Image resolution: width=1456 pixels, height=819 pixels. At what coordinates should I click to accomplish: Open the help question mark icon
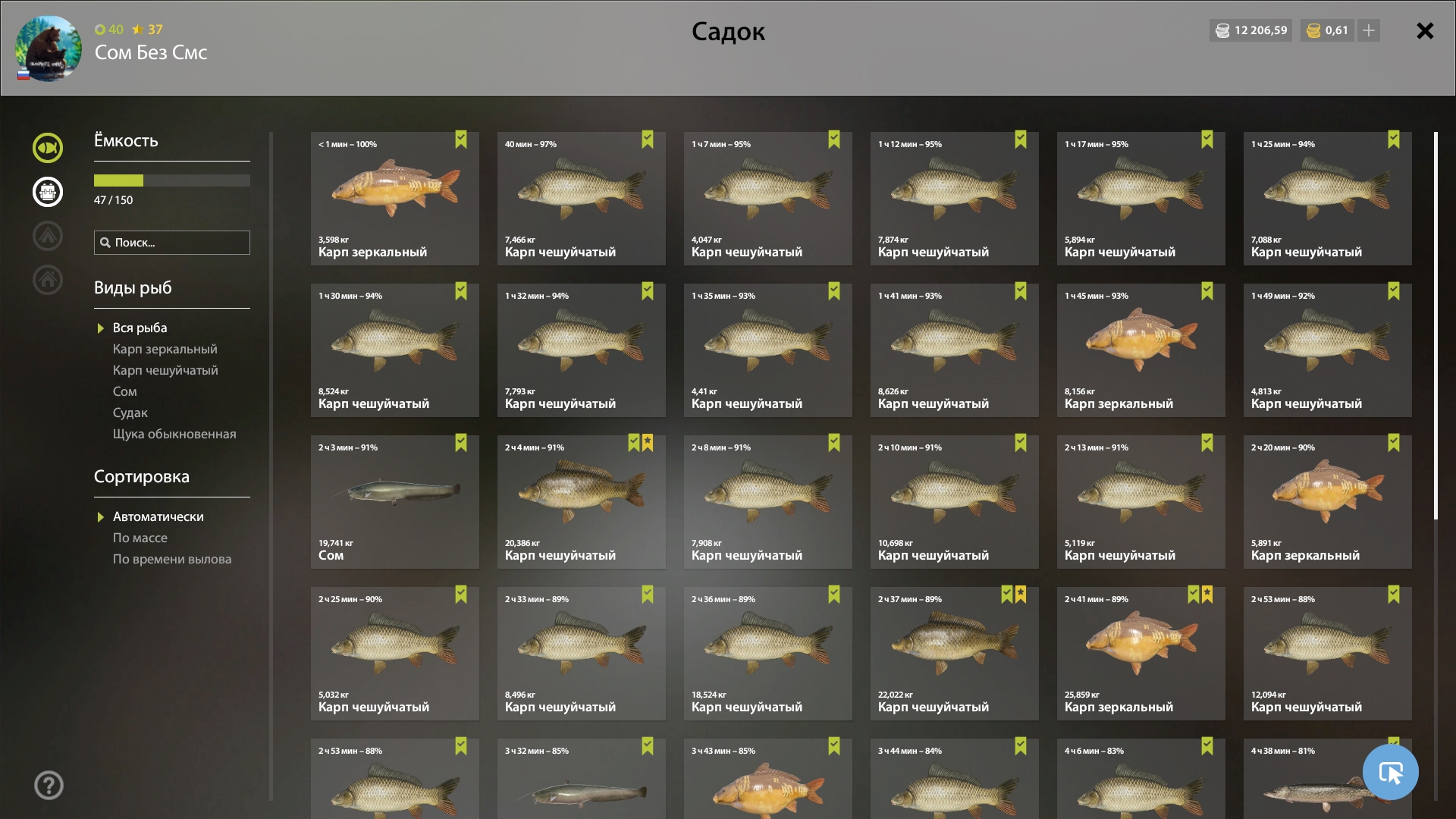coord(49,785)
